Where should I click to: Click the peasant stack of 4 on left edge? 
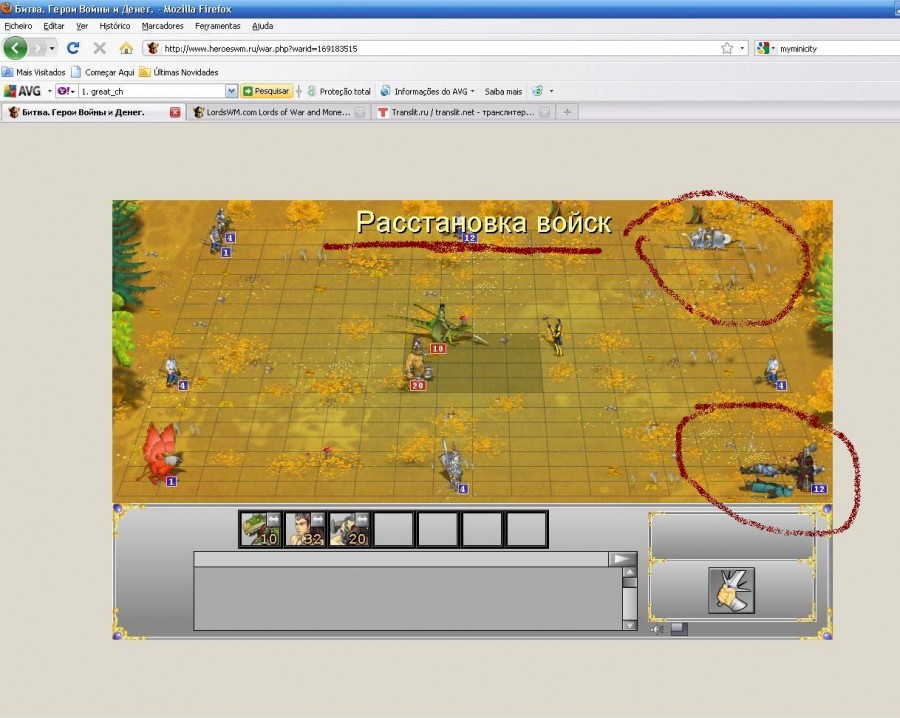(173, 371)
